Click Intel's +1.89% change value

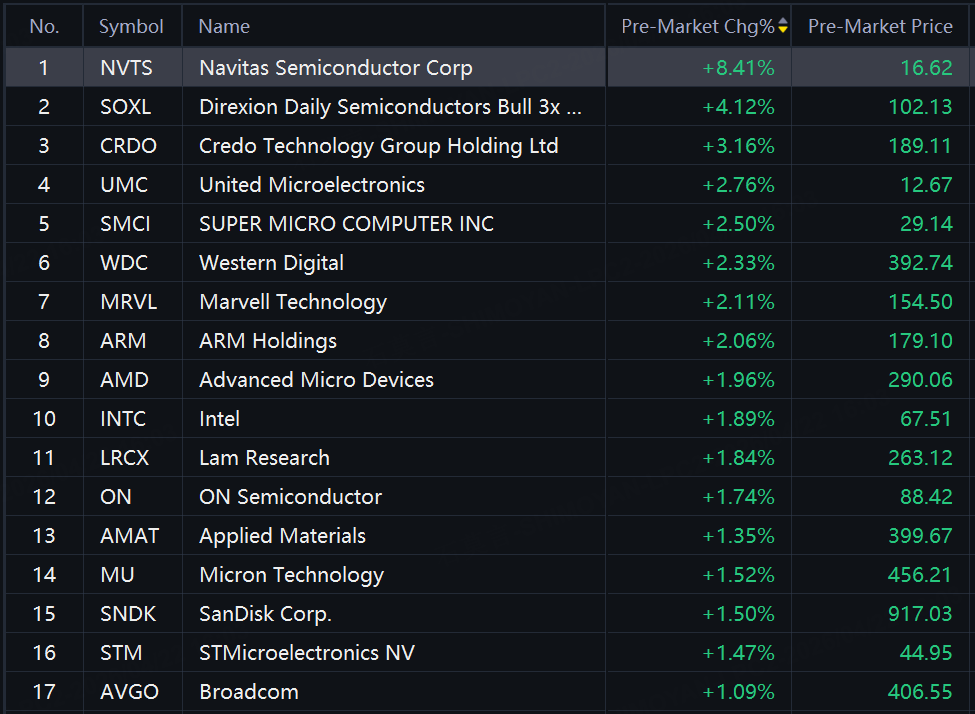(738, 419)
